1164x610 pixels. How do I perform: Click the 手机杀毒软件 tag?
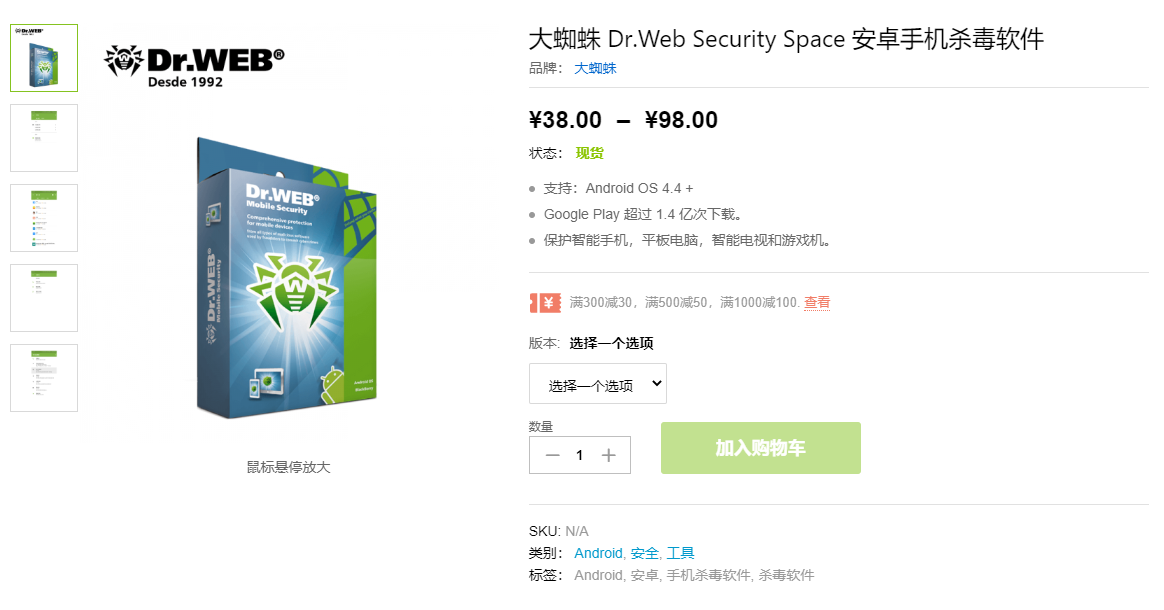pos(708,575)
